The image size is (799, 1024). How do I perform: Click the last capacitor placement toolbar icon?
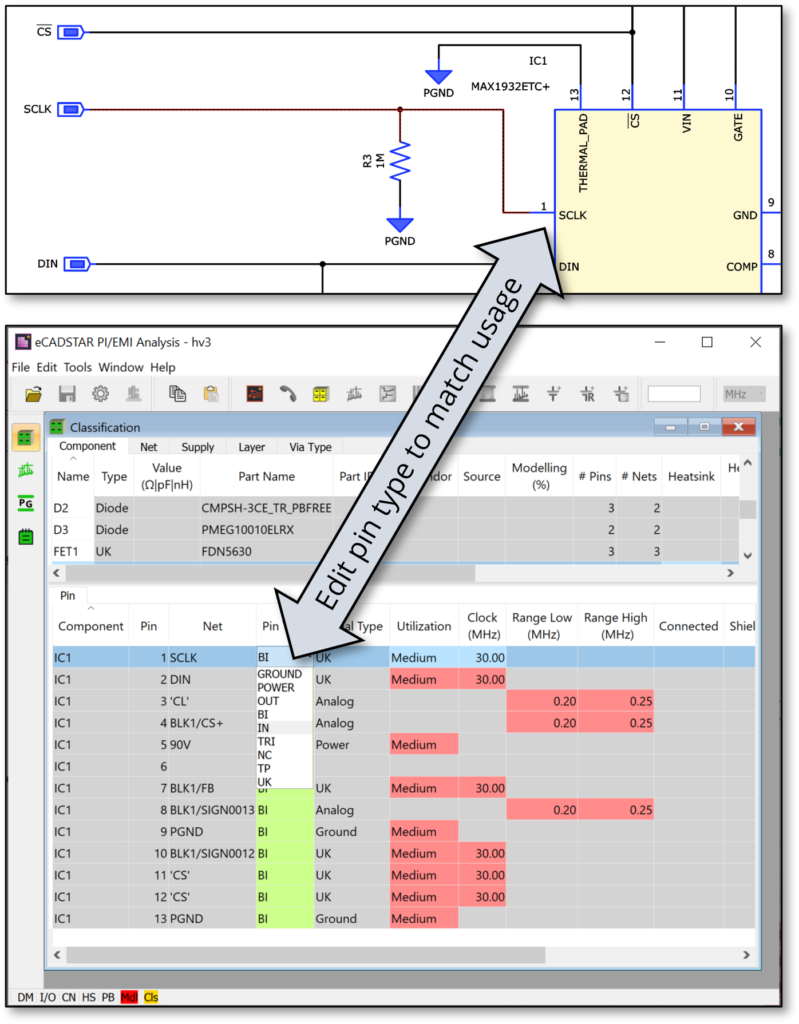tap(621, 394)
